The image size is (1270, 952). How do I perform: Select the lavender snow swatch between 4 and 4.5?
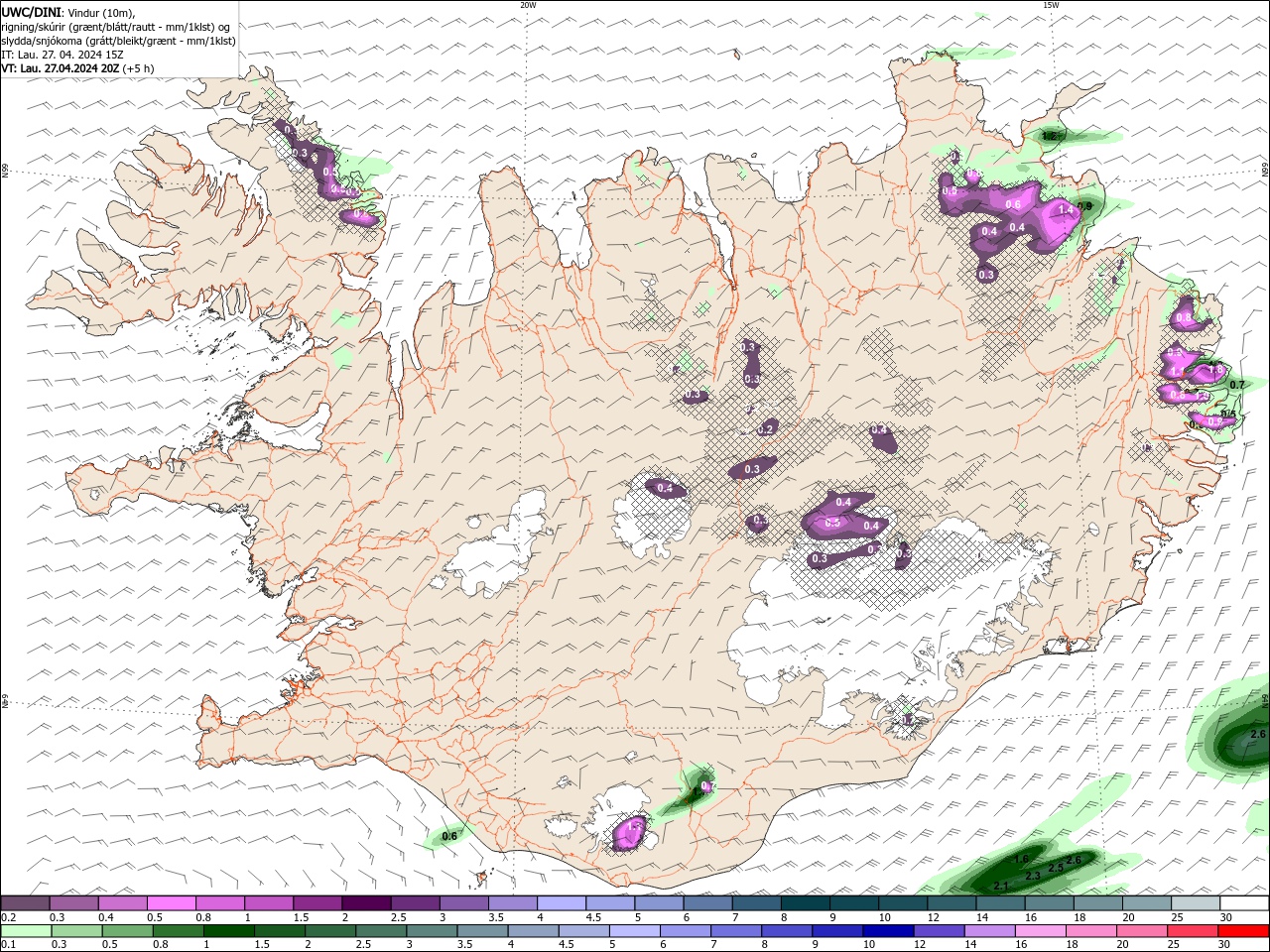[x=561, y=903]
